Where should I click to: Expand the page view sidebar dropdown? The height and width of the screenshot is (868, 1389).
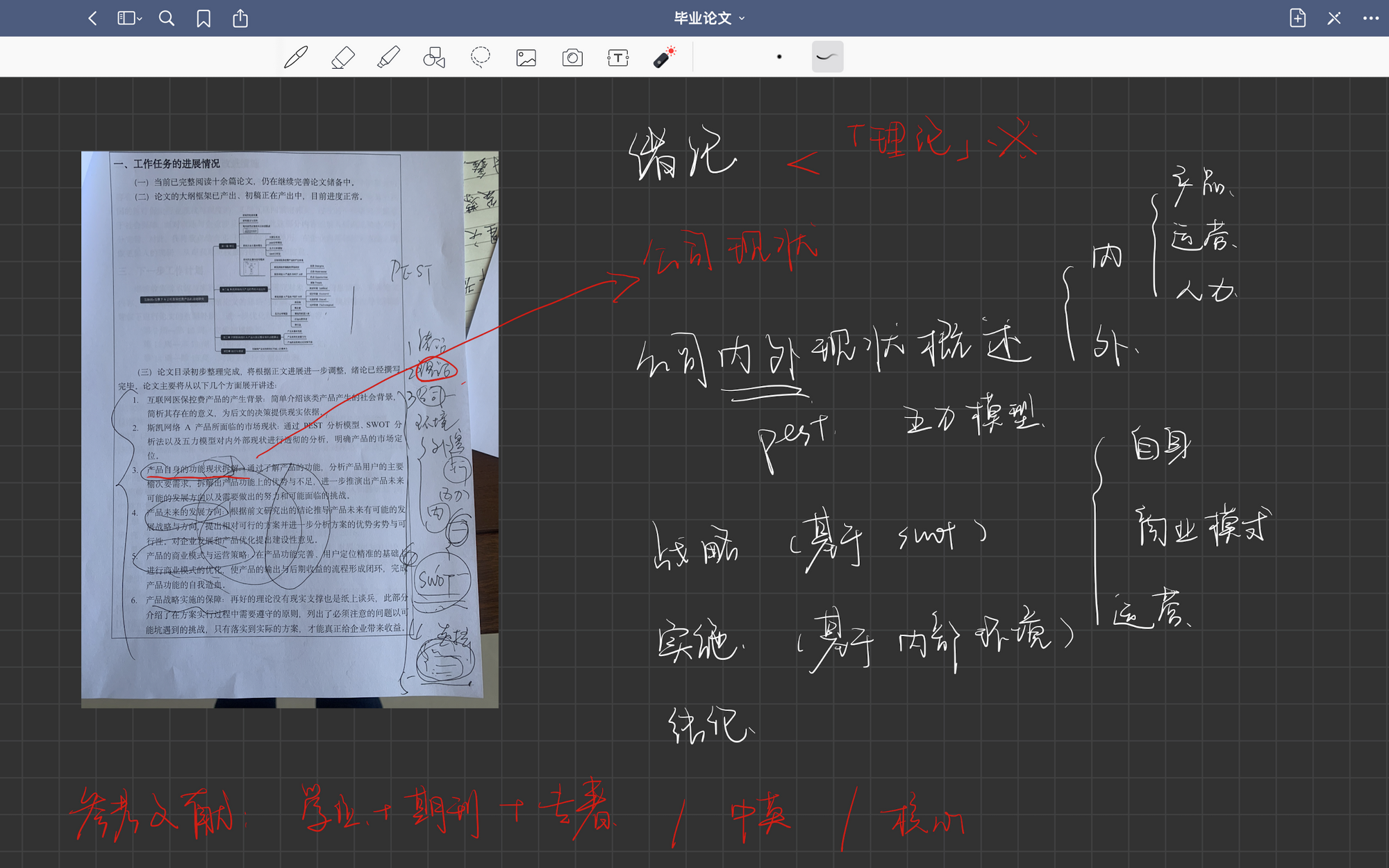click(x=129, y=18)
